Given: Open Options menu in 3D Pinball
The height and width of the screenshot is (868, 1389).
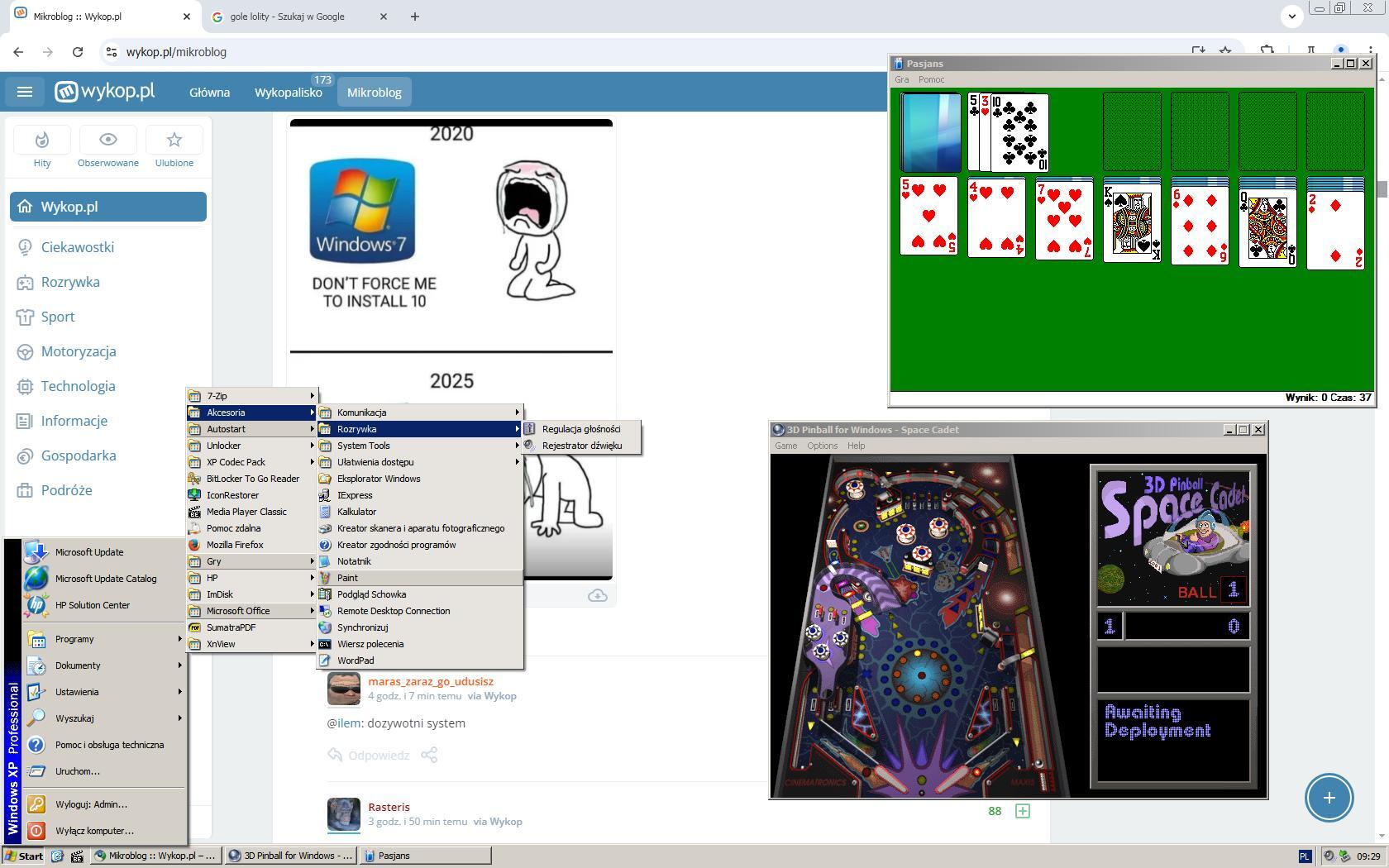Looking at the screenshot, I should pyautogui.click(x=823, y=446).
